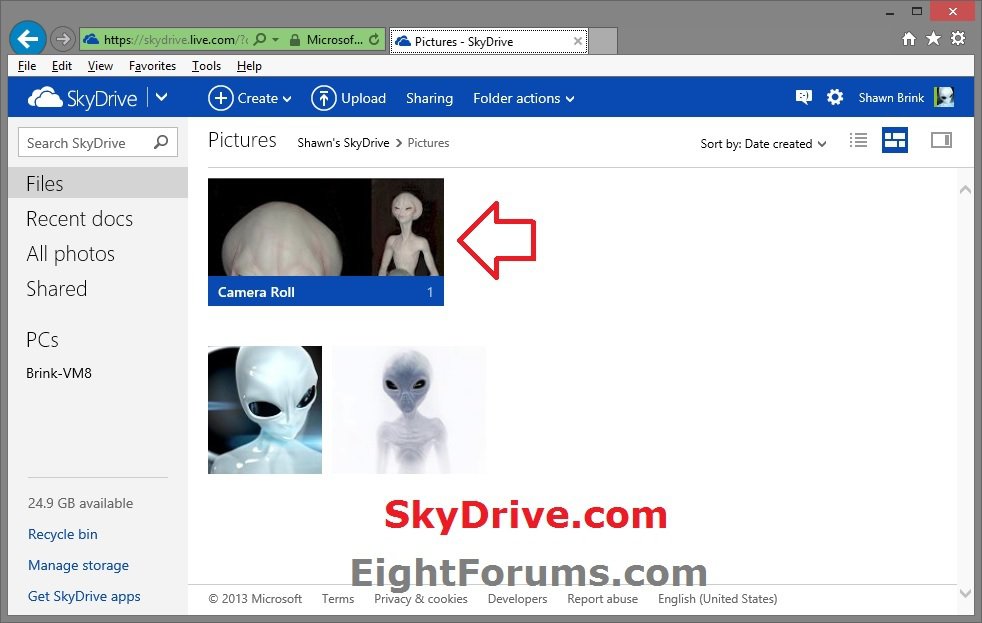Change language English (United States)
The height and width of the screenshot is (623, 982).
[717, 599]
